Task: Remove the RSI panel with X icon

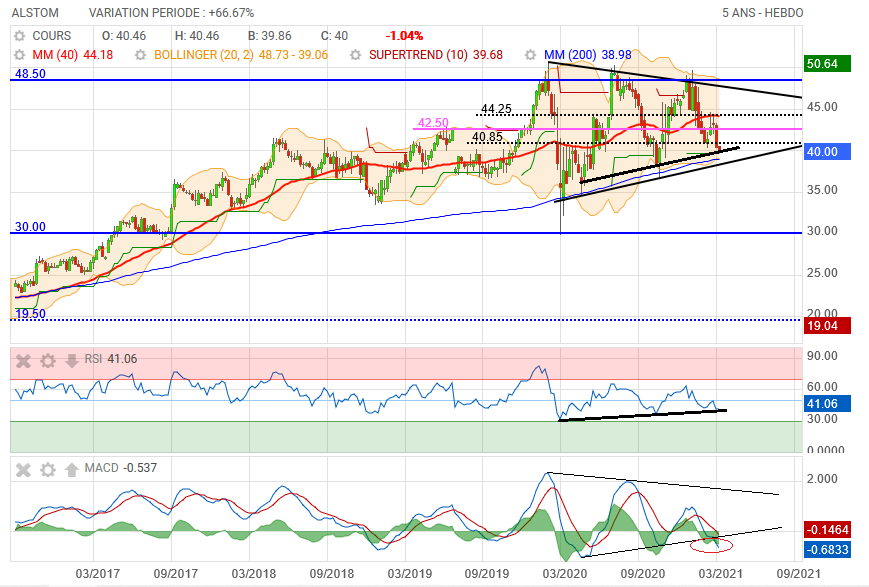Action: tap(23, 361)
